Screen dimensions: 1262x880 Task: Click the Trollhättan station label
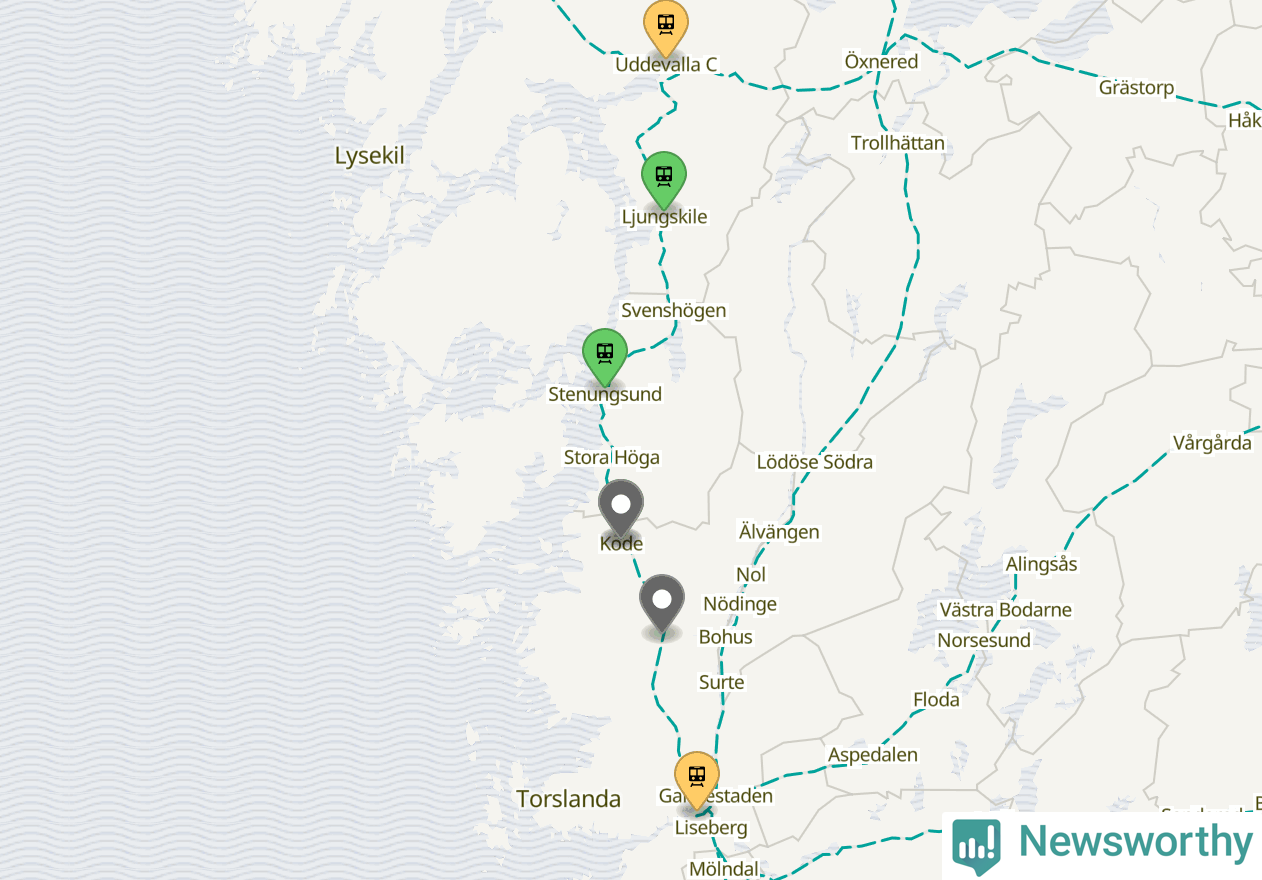[898, 143]
